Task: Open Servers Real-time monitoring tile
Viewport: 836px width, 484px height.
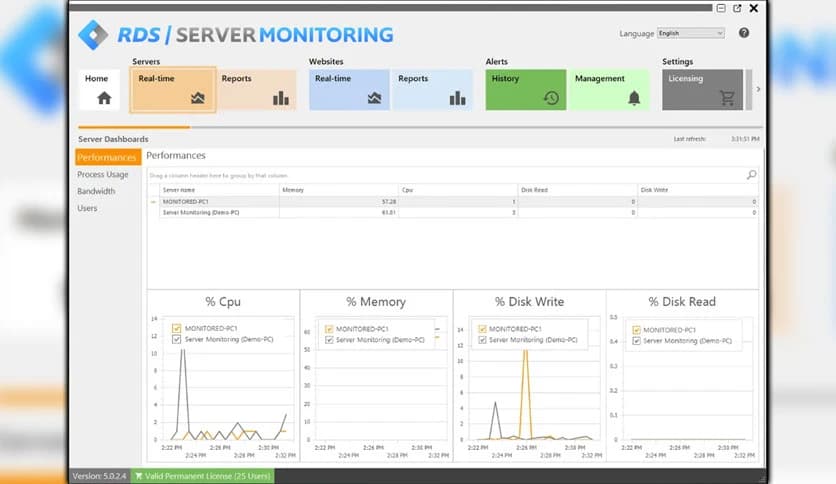Action: pos(173,90)
